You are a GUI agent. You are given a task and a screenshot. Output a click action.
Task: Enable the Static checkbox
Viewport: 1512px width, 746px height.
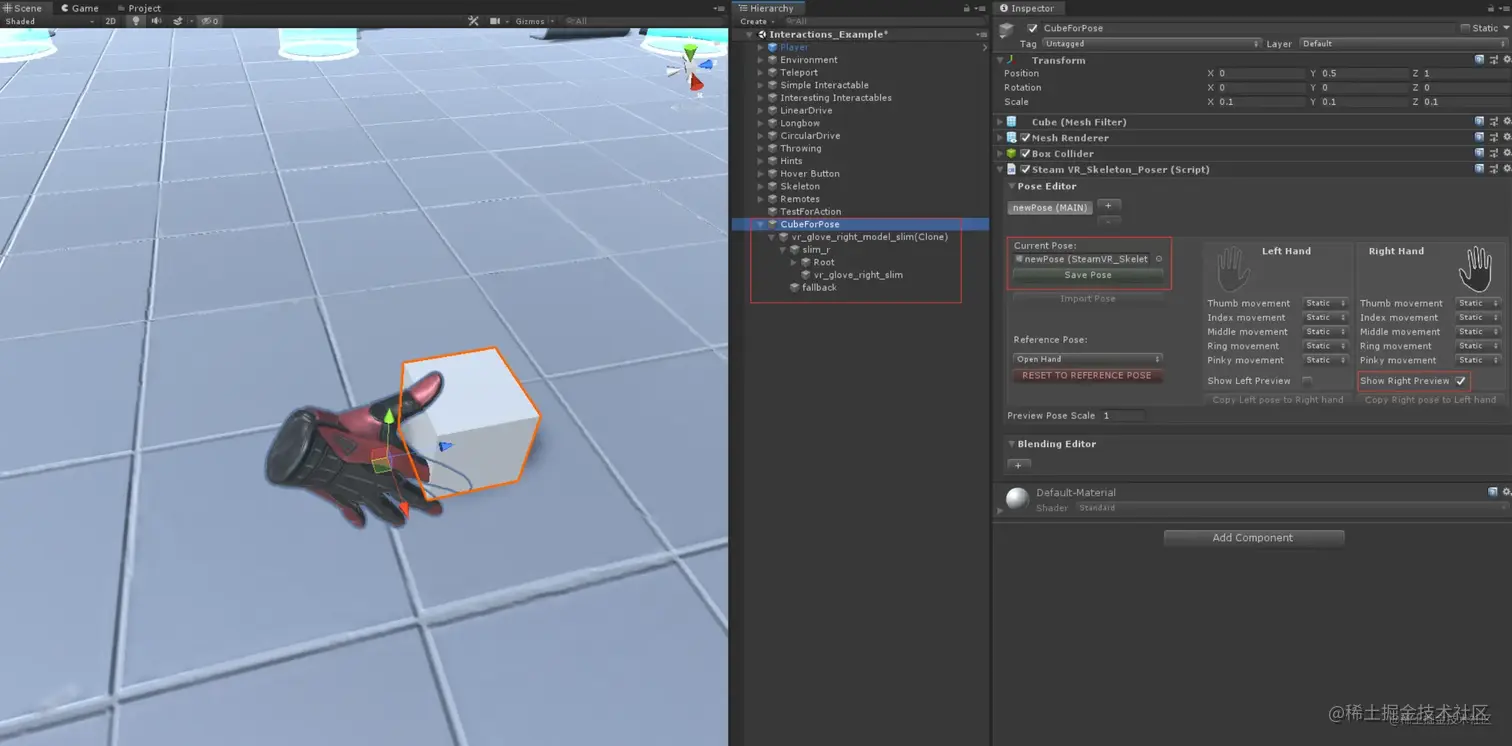tap(1466, 28)
